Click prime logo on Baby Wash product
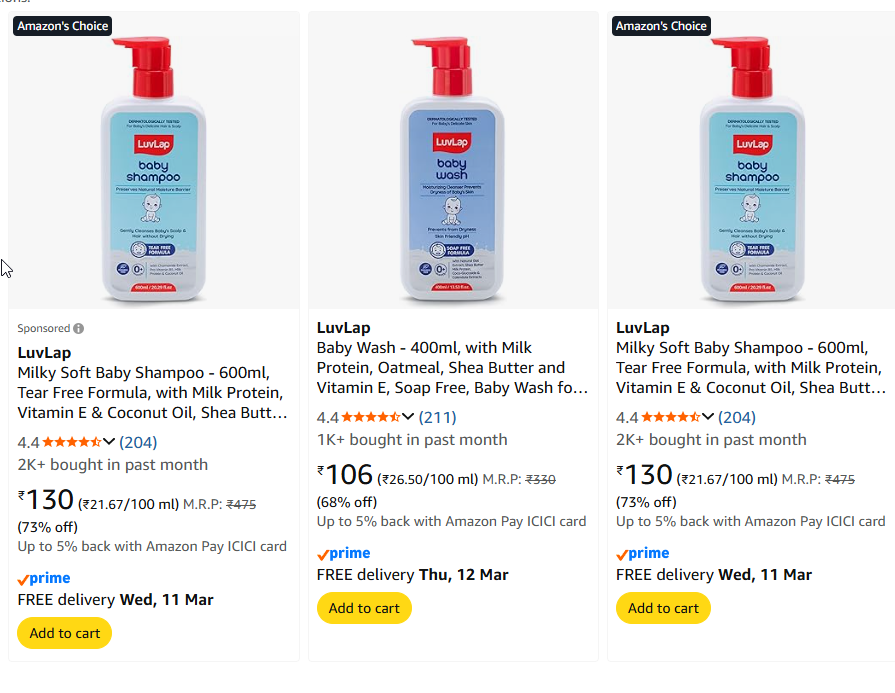The height and width of the screenshot is (693, 895). 343,553
